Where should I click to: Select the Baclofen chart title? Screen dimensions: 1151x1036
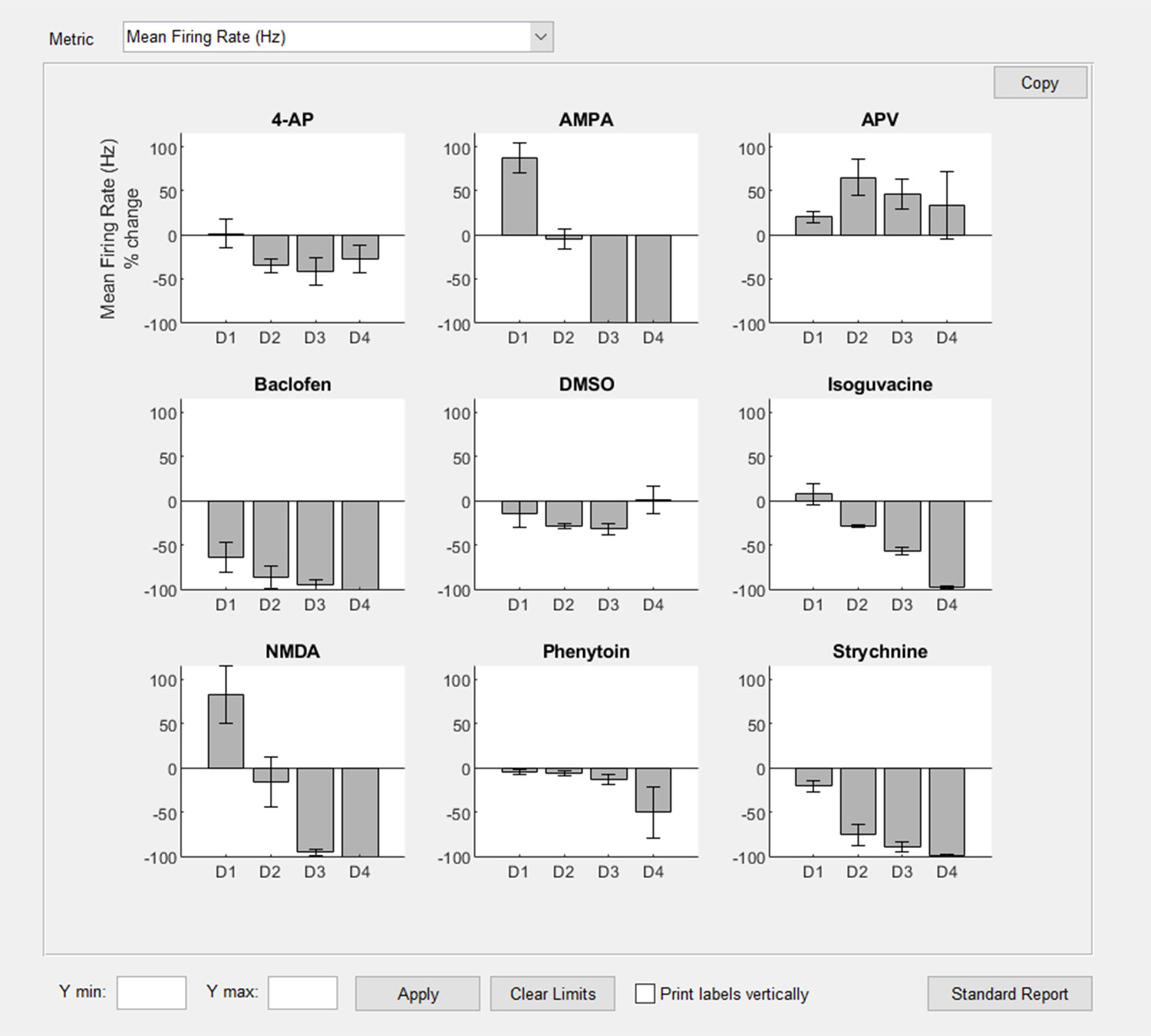[292, 384]
